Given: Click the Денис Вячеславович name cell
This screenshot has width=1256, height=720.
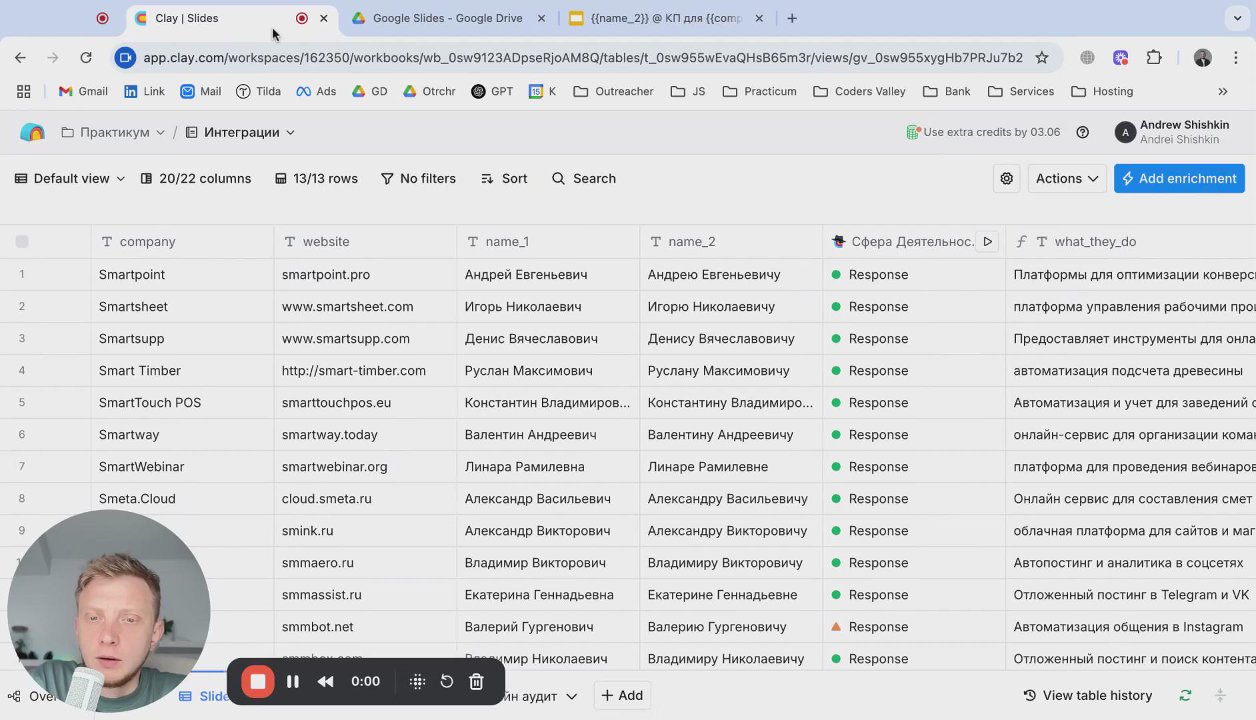Looking at the screenshot, I should coord(548,338).
